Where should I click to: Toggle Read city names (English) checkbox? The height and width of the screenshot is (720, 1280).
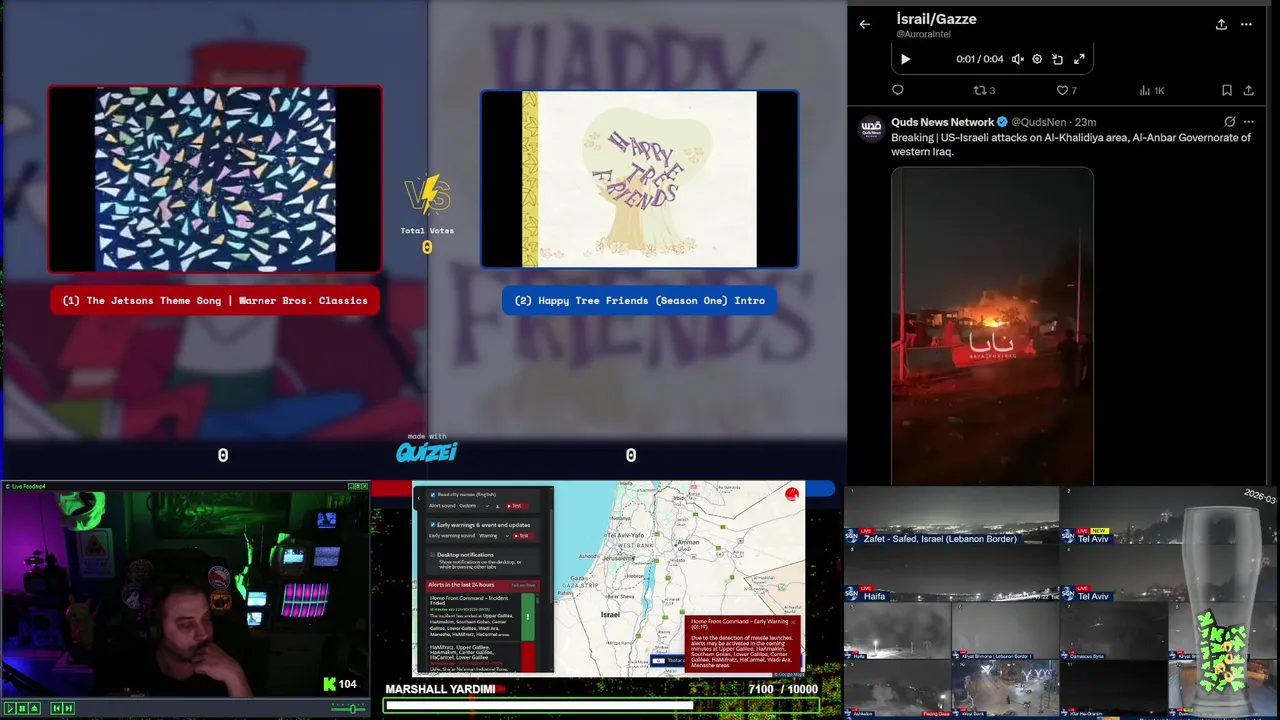click(x=433, y=495)
